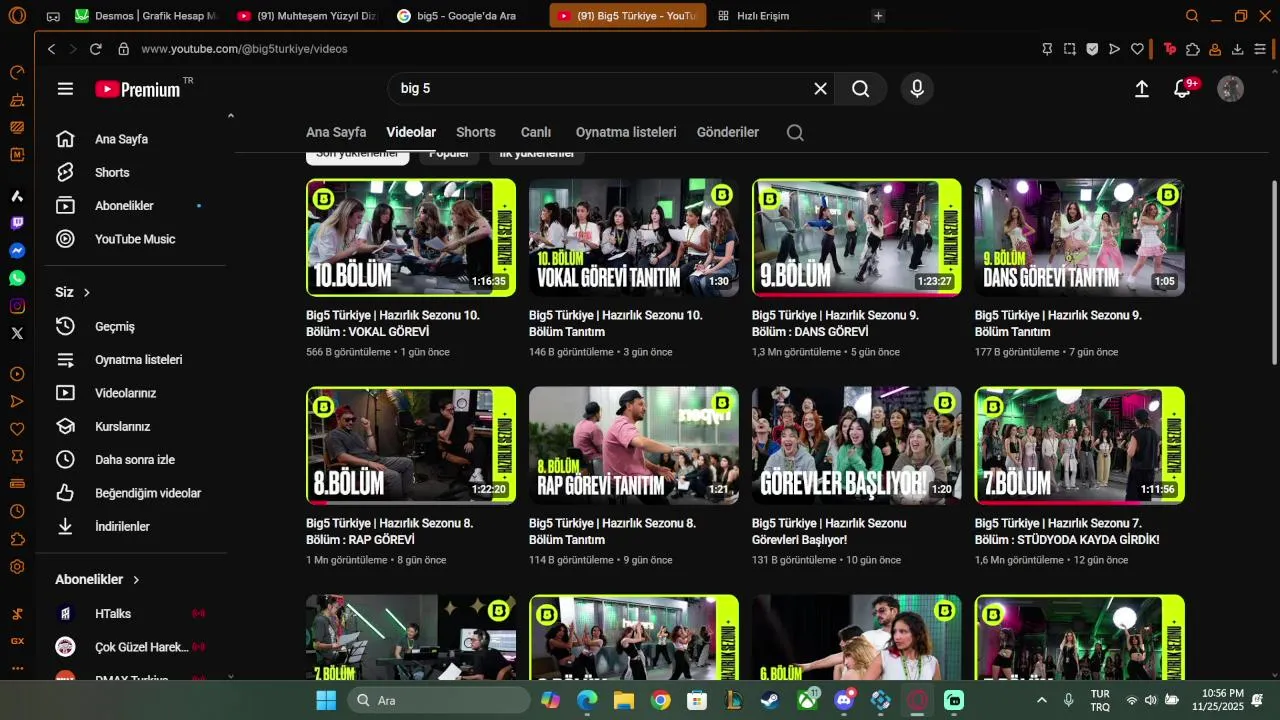Play the 10.BÖLÜM Vokal Görevi thumbnail

(411, 237)
